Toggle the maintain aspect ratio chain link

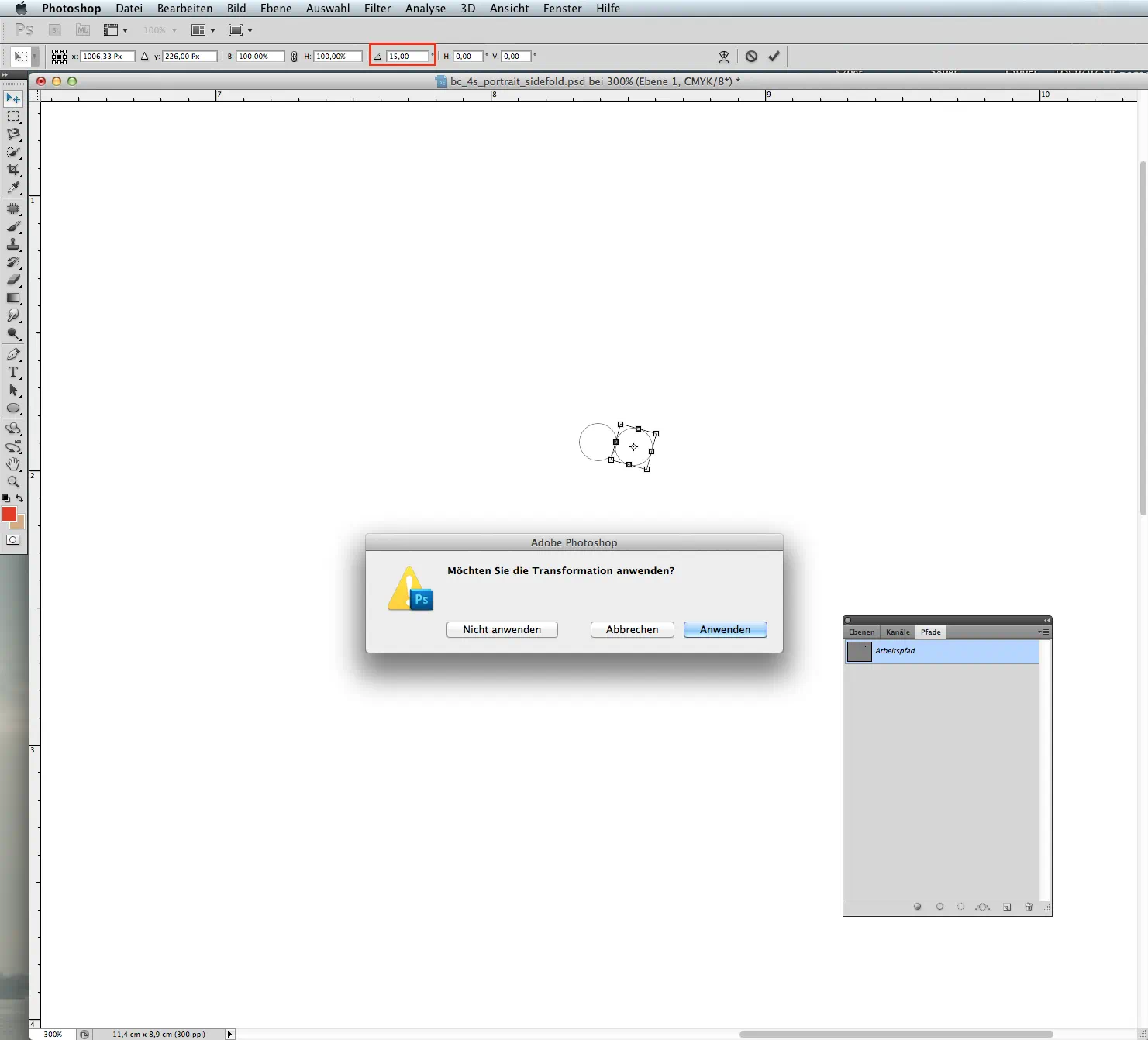294,57
